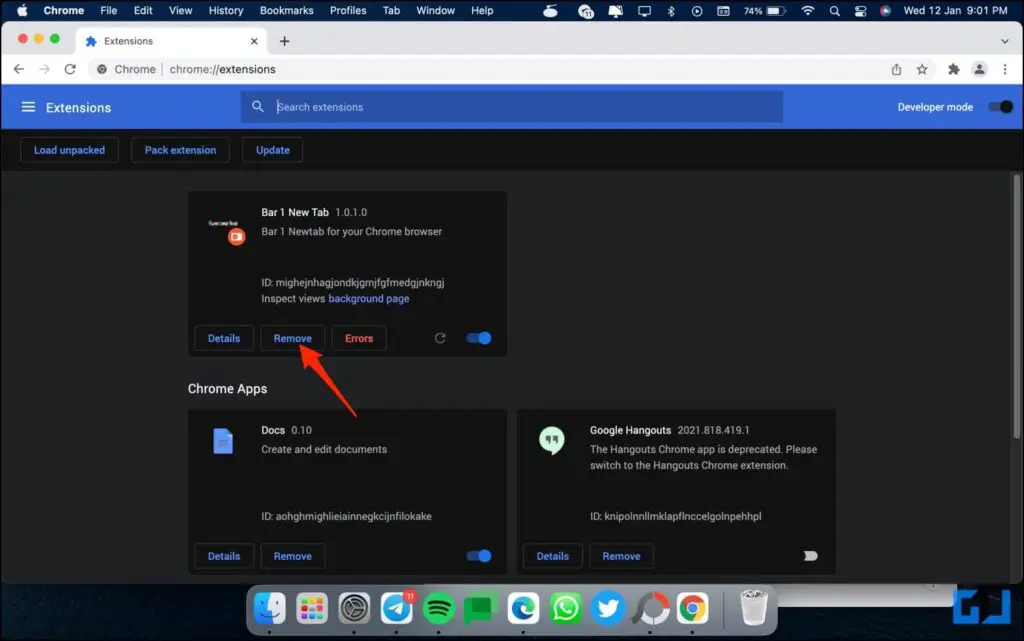Viewport: 1024px width, 641px height.
Task: Close the Extensions tab
Action: tap(254, 41)
